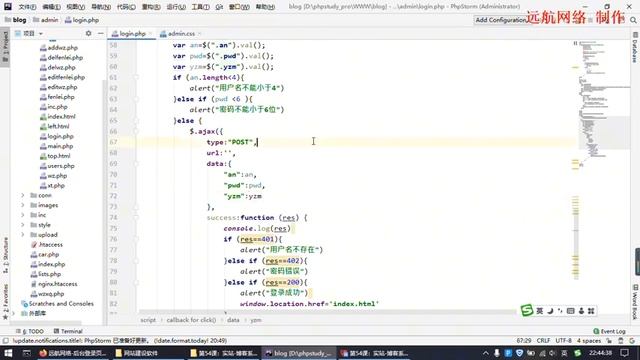Screen dimensions: 640x360
Task: Click blog in the breadcrumb bar
Action: 16,20
